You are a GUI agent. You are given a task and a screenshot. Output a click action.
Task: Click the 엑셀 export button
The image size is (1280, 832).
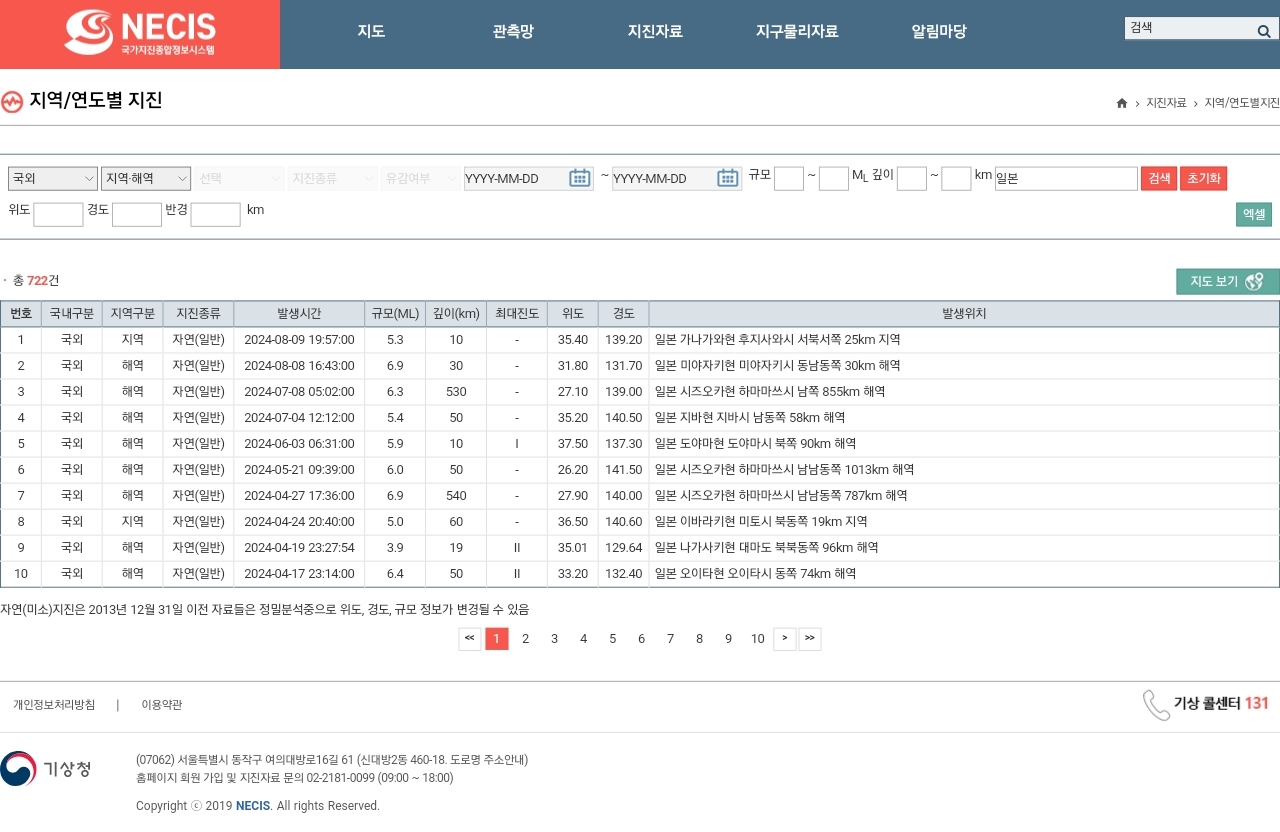[x=1254, y=214]
